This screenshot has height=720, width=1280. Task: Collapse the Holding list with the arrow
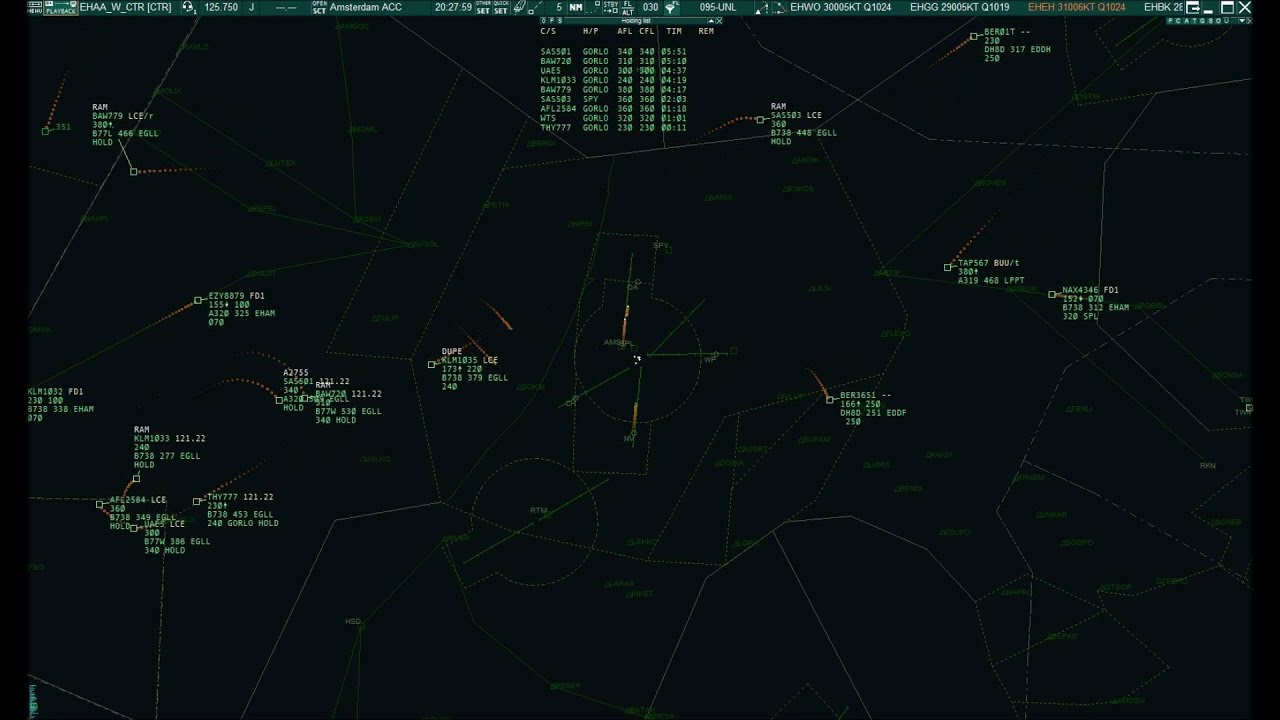point(711,21)
